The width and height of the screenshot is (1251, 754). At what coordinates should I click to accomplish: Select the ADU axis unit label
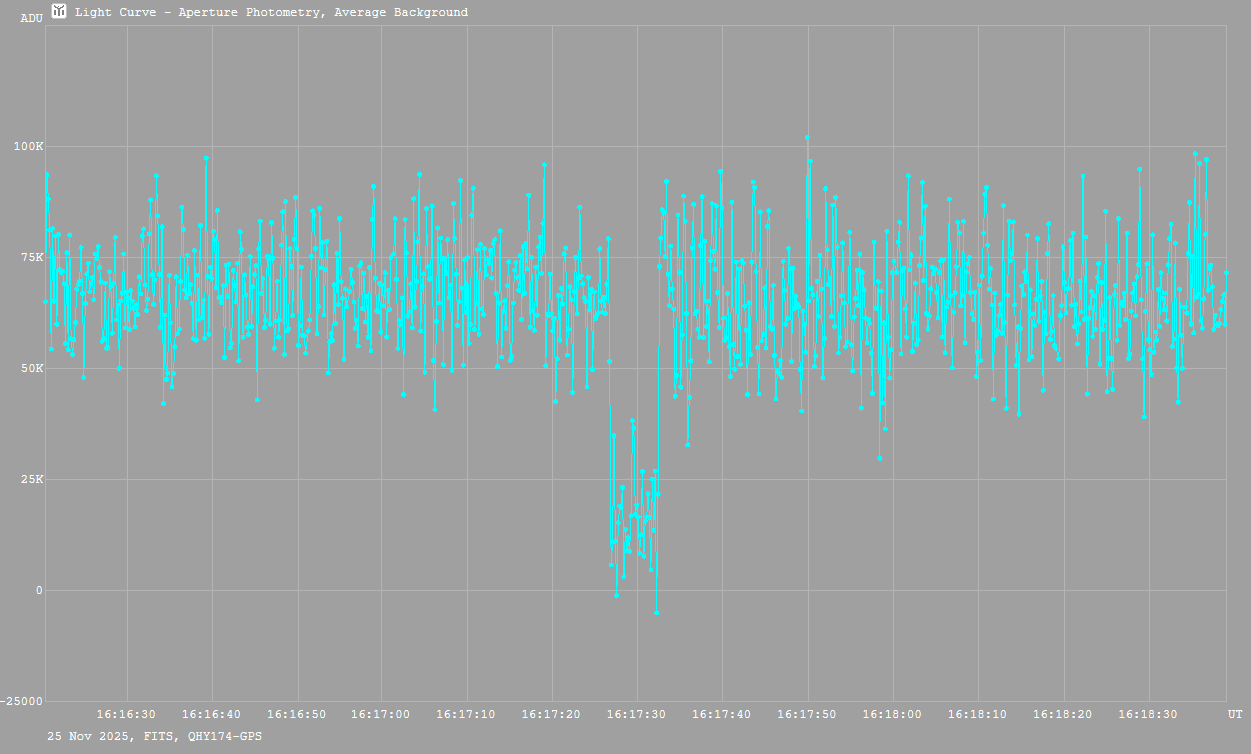[x=31, y=18]
